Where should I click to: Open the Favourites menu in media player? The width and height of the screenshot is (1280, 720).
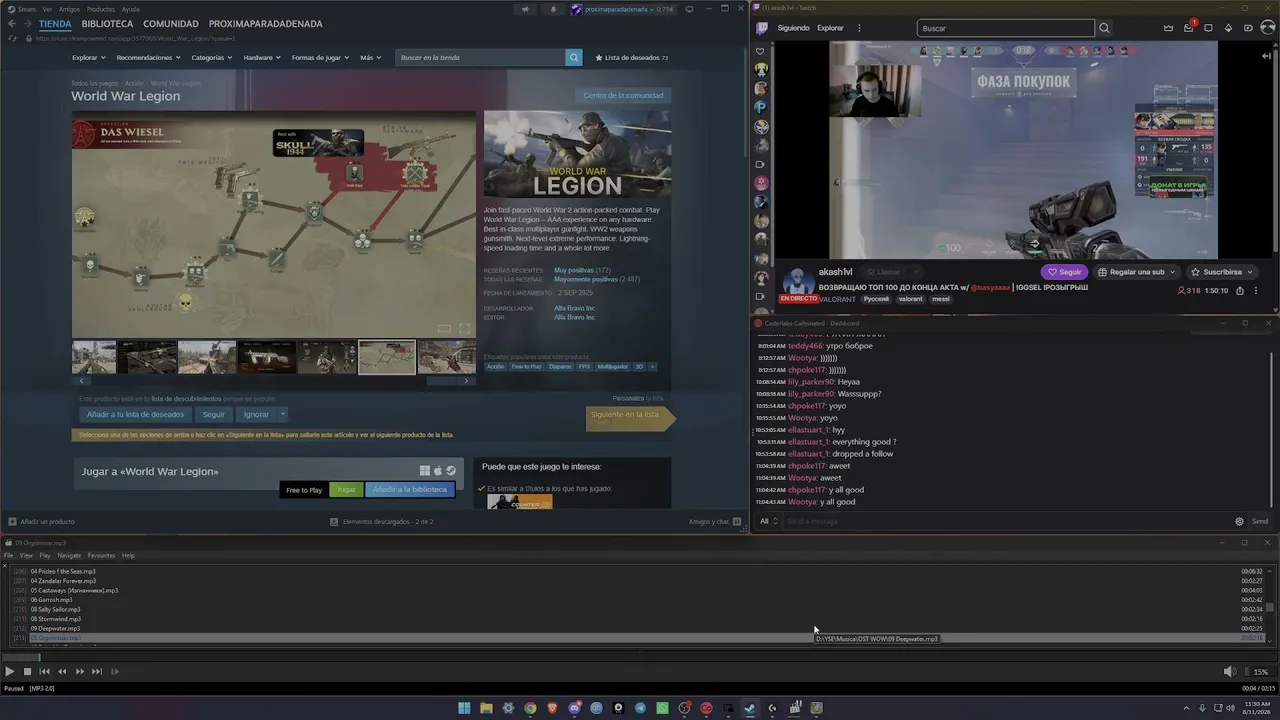(x=101, y=555)
